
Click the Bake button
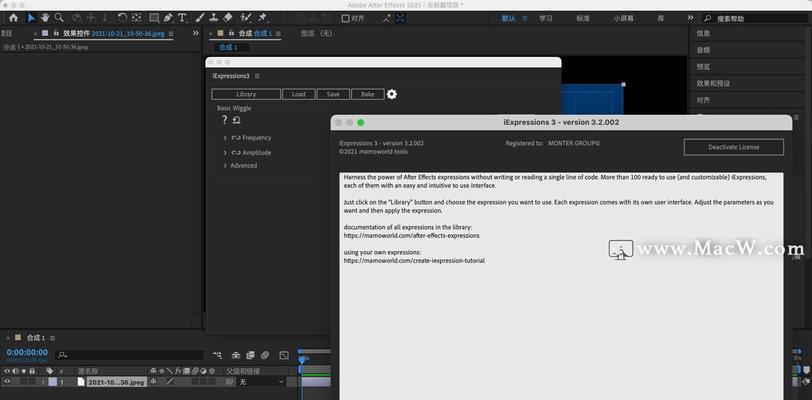(368, 94)
